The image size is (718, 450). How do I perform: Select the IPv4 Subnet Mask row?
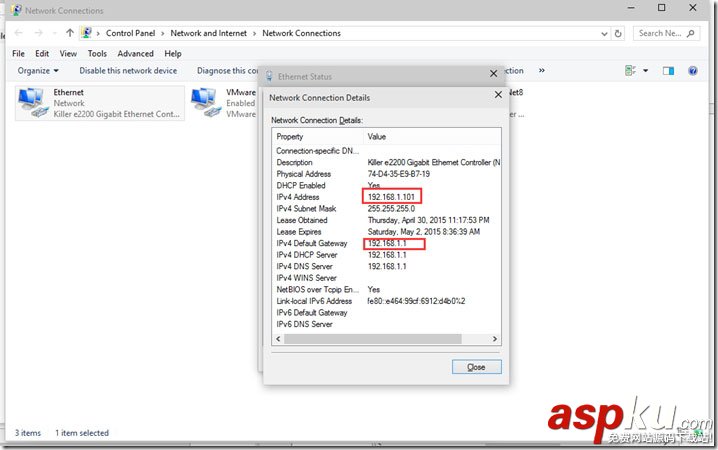pos(387,209)
